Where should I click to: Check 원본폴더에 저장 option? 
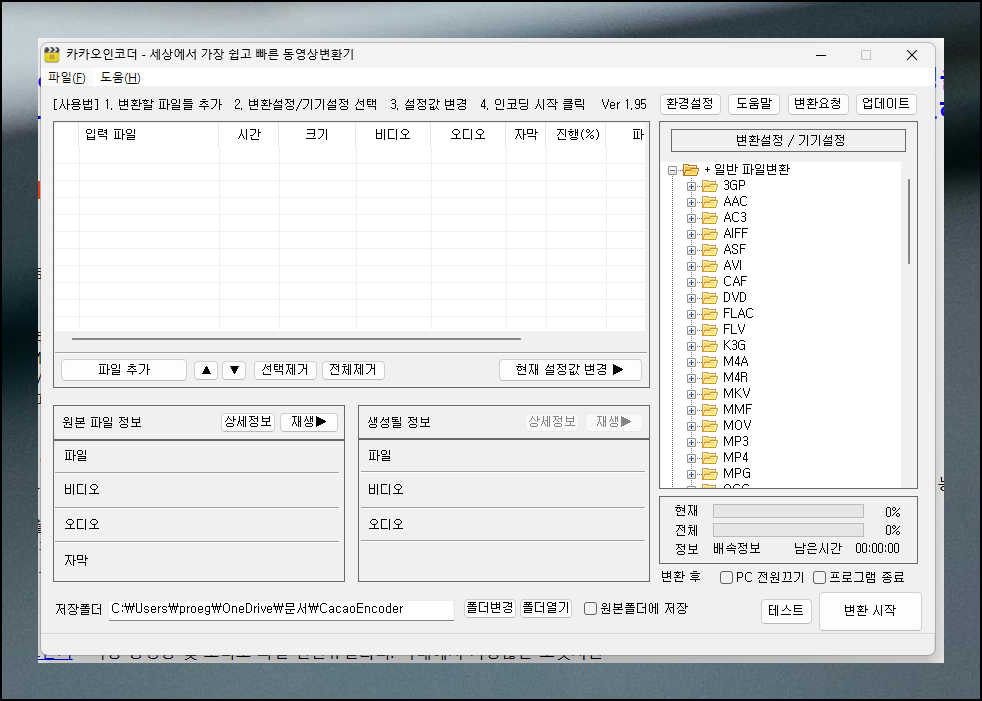point(590,608)
